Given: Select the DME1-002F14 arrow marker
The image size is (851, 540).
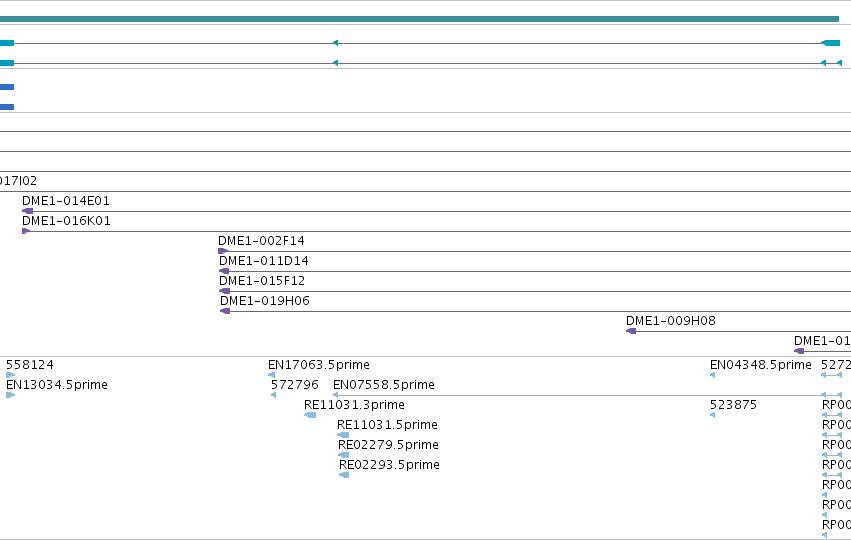Looking at the screenshot, I should (x=223, y=251).
